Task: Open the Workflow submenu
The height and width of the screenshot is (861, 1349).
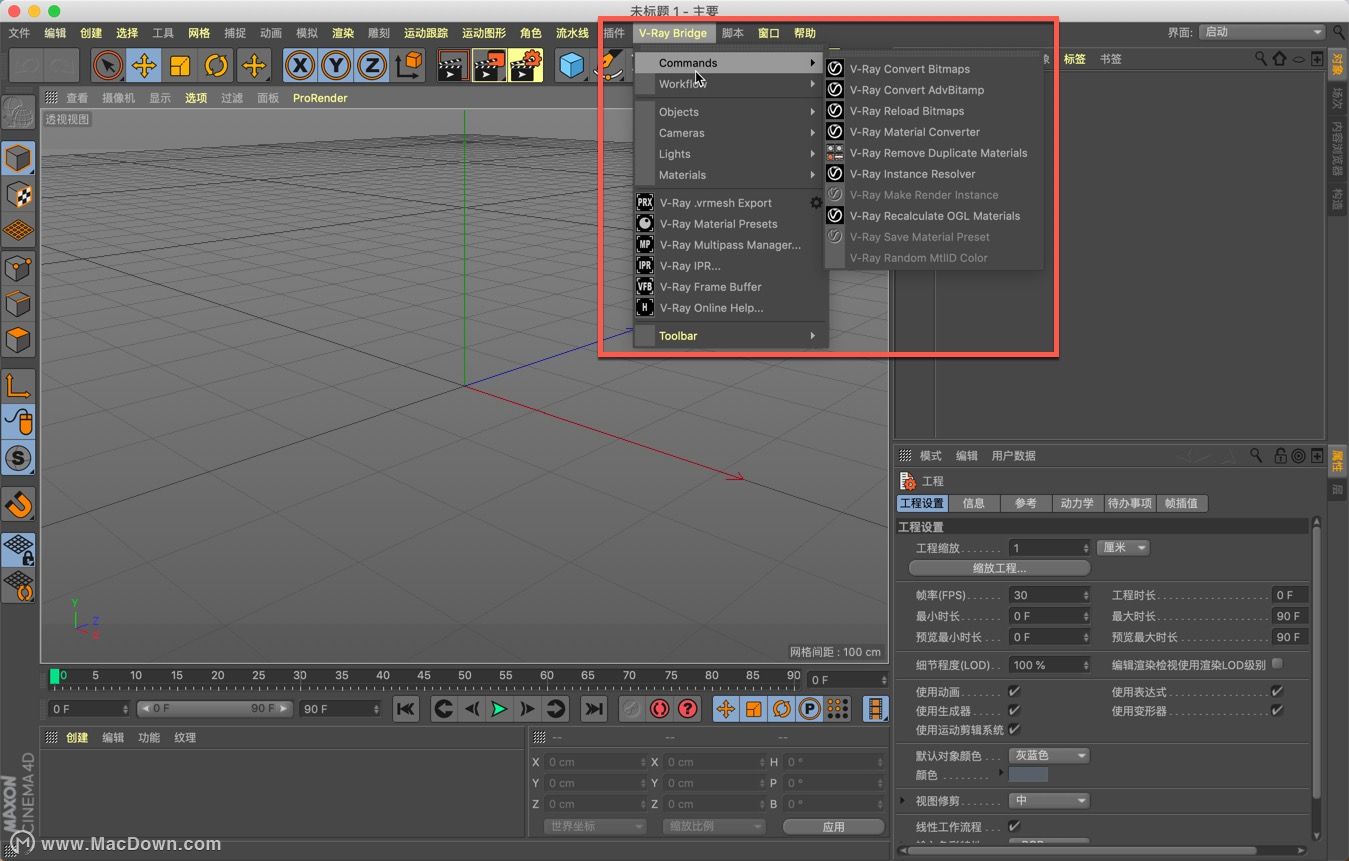Action: (x=731, y=84)
